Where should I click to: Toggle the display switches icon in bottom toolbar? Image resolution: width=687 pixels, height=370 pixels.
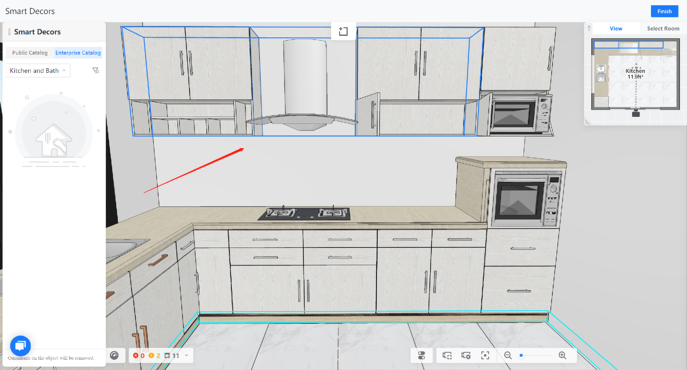tap(421, 356)
